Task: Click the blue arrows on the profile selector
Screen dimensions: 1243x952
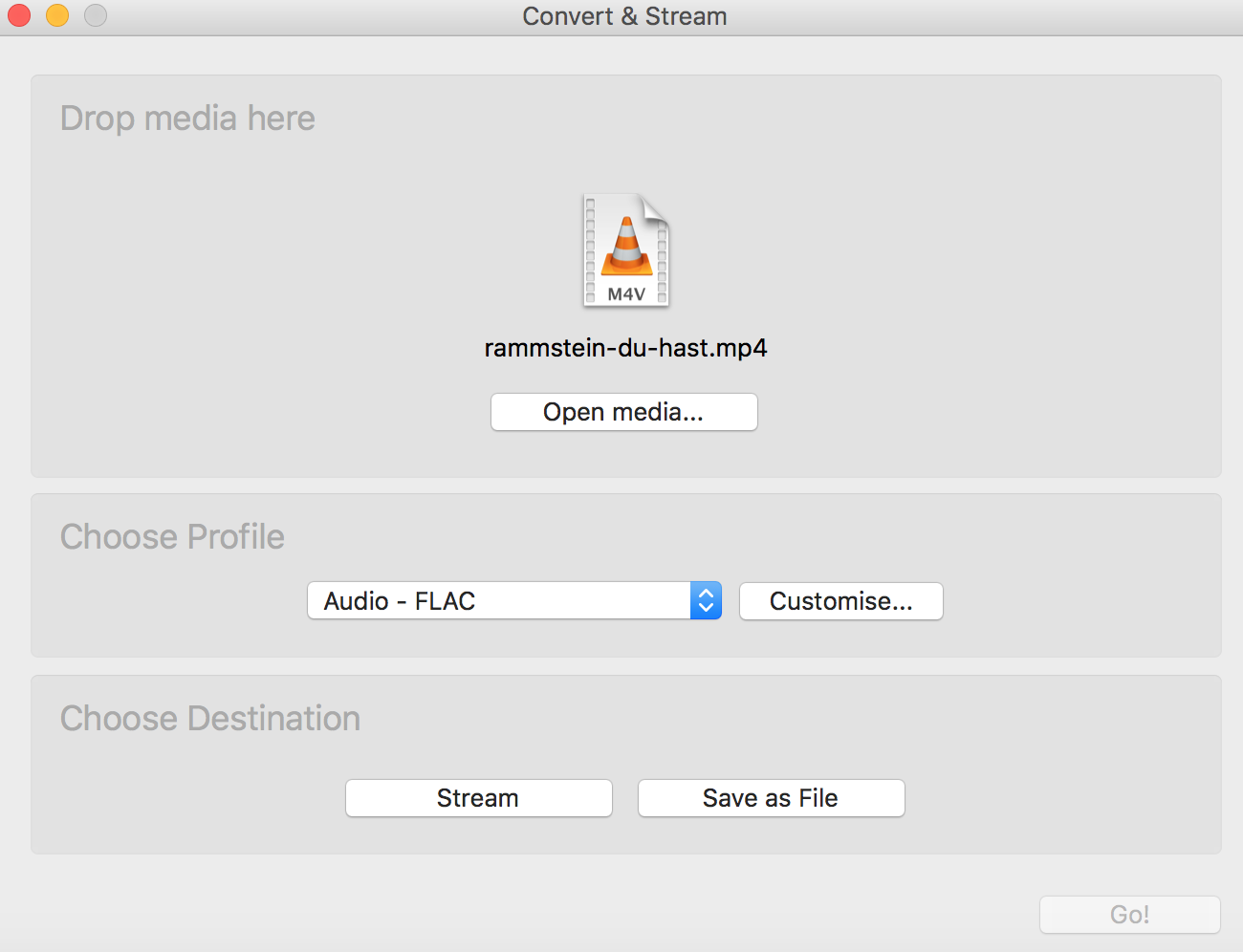Action: [x=706, y=601]
